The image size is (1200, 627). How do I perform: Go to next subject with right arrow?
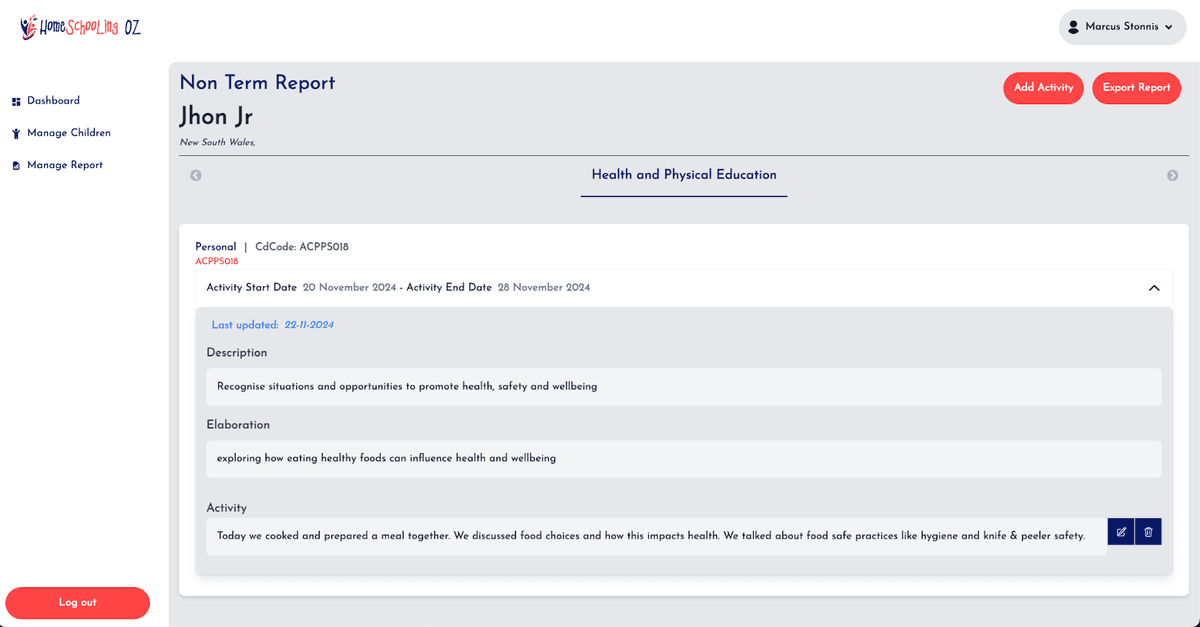point(1172,175)
